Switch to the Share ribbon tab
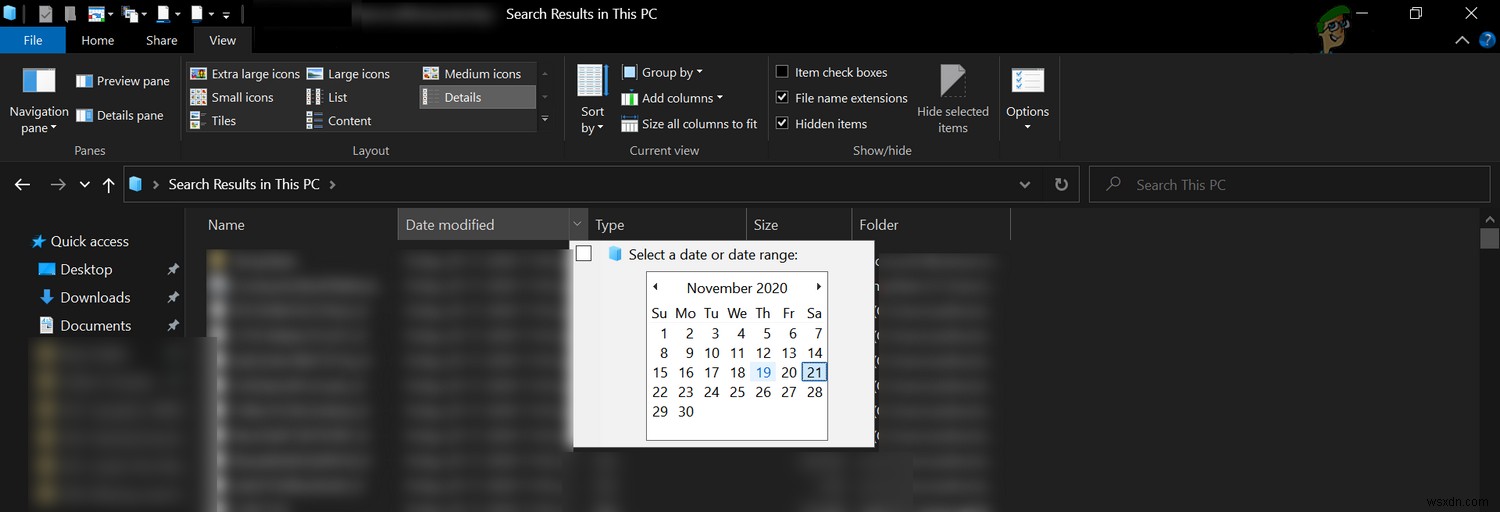 pyautogui.click(x=161, y=40)
